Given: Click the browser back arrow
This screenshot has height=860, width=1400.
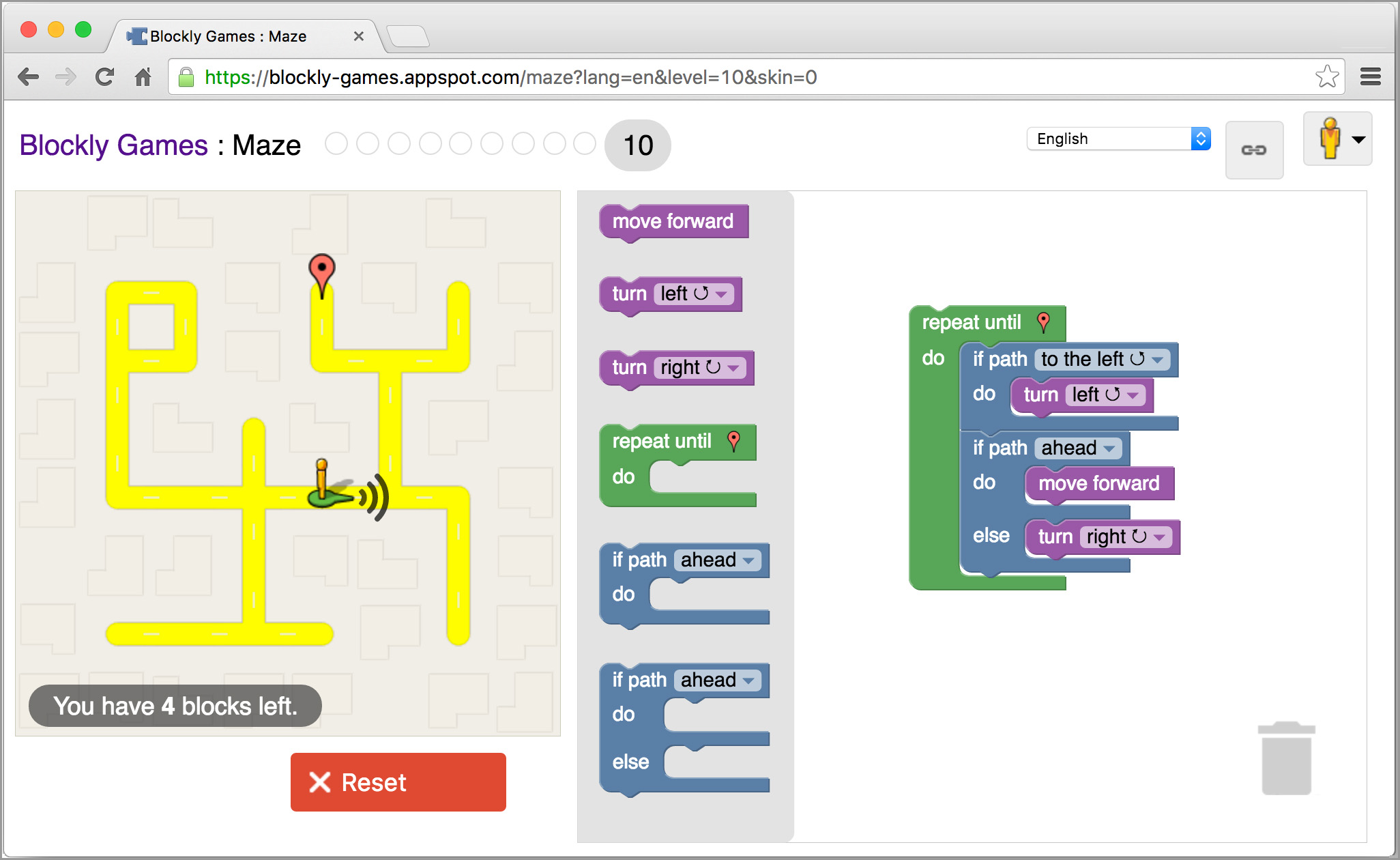Looking at the screenshot, I should pyautogui.click(x=28, y=77).
